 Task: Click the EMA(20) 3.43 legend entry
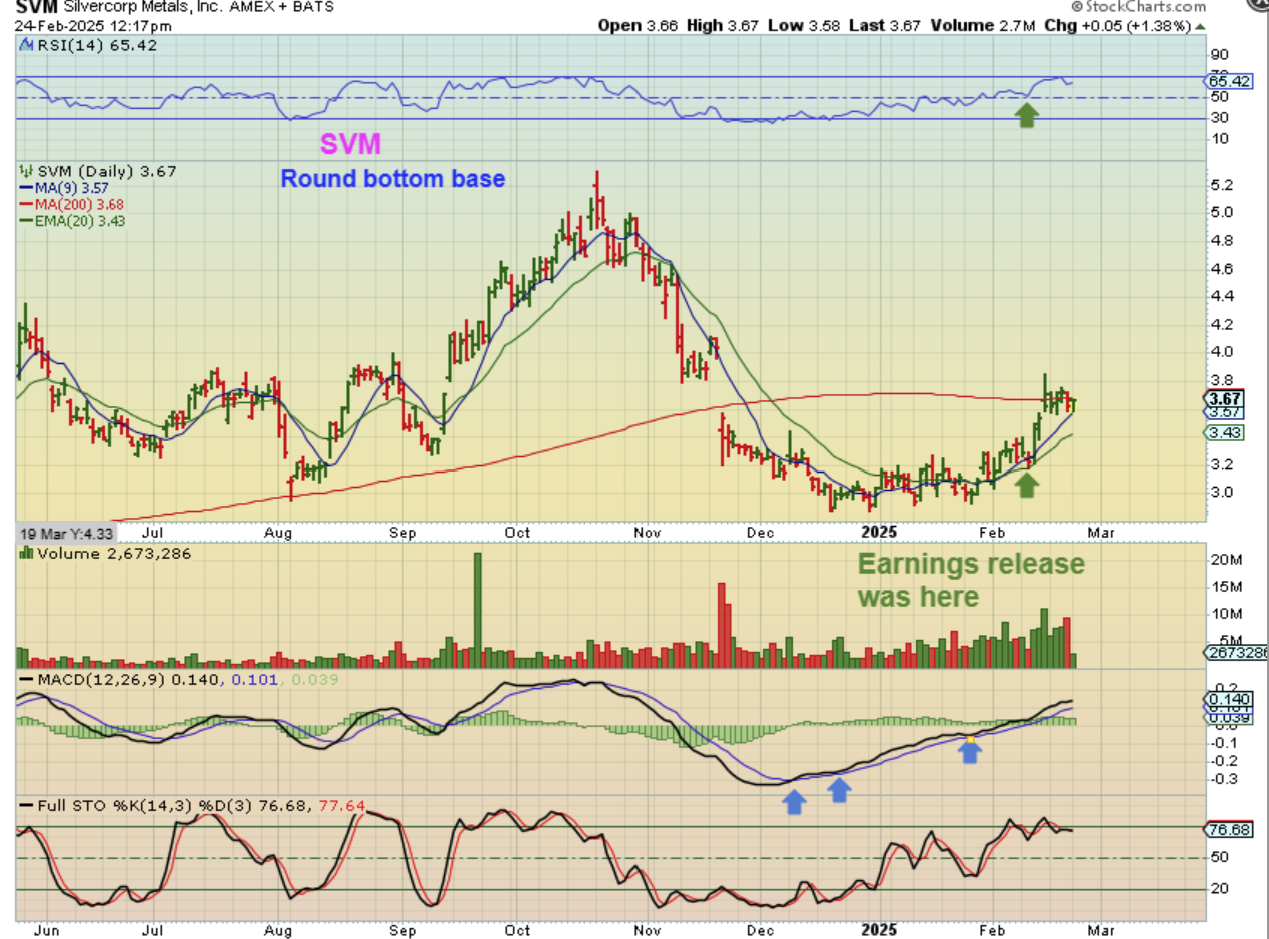tap(72, 220)
